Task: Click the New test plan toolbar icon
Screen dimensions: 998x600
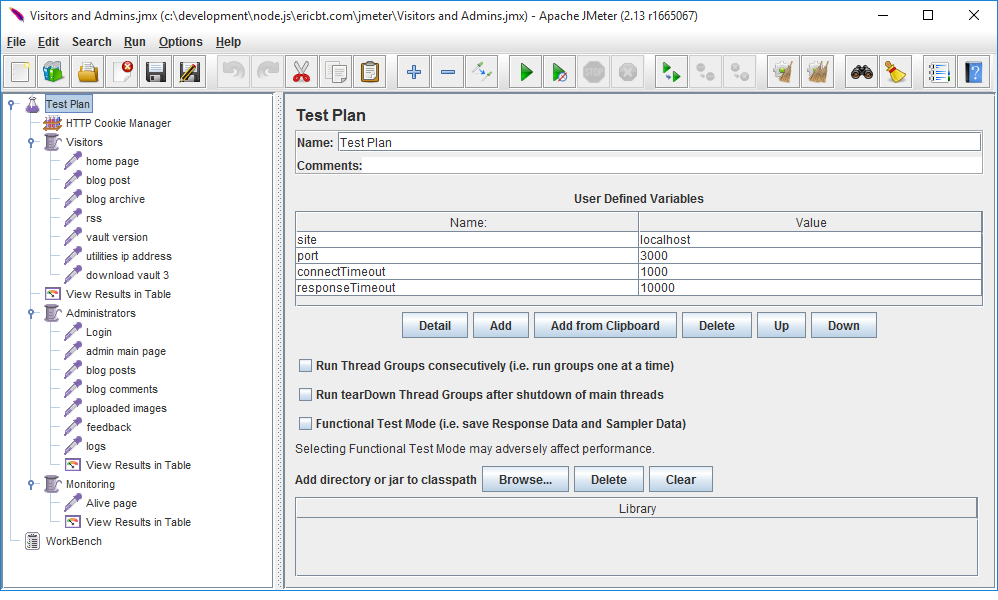Action: 20,72
